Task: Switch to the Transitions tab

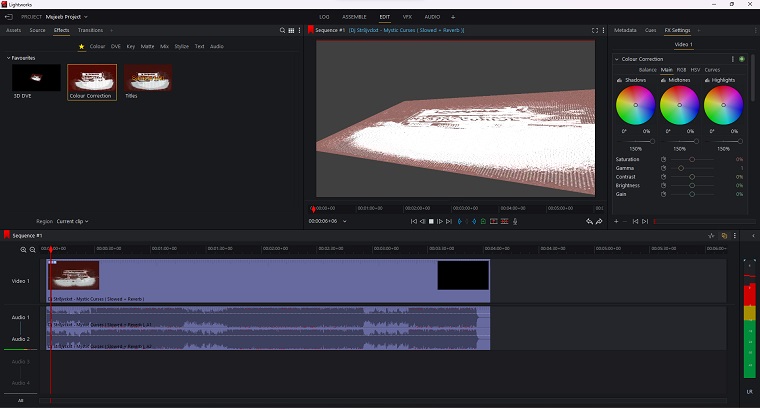Action: [90, 30]
